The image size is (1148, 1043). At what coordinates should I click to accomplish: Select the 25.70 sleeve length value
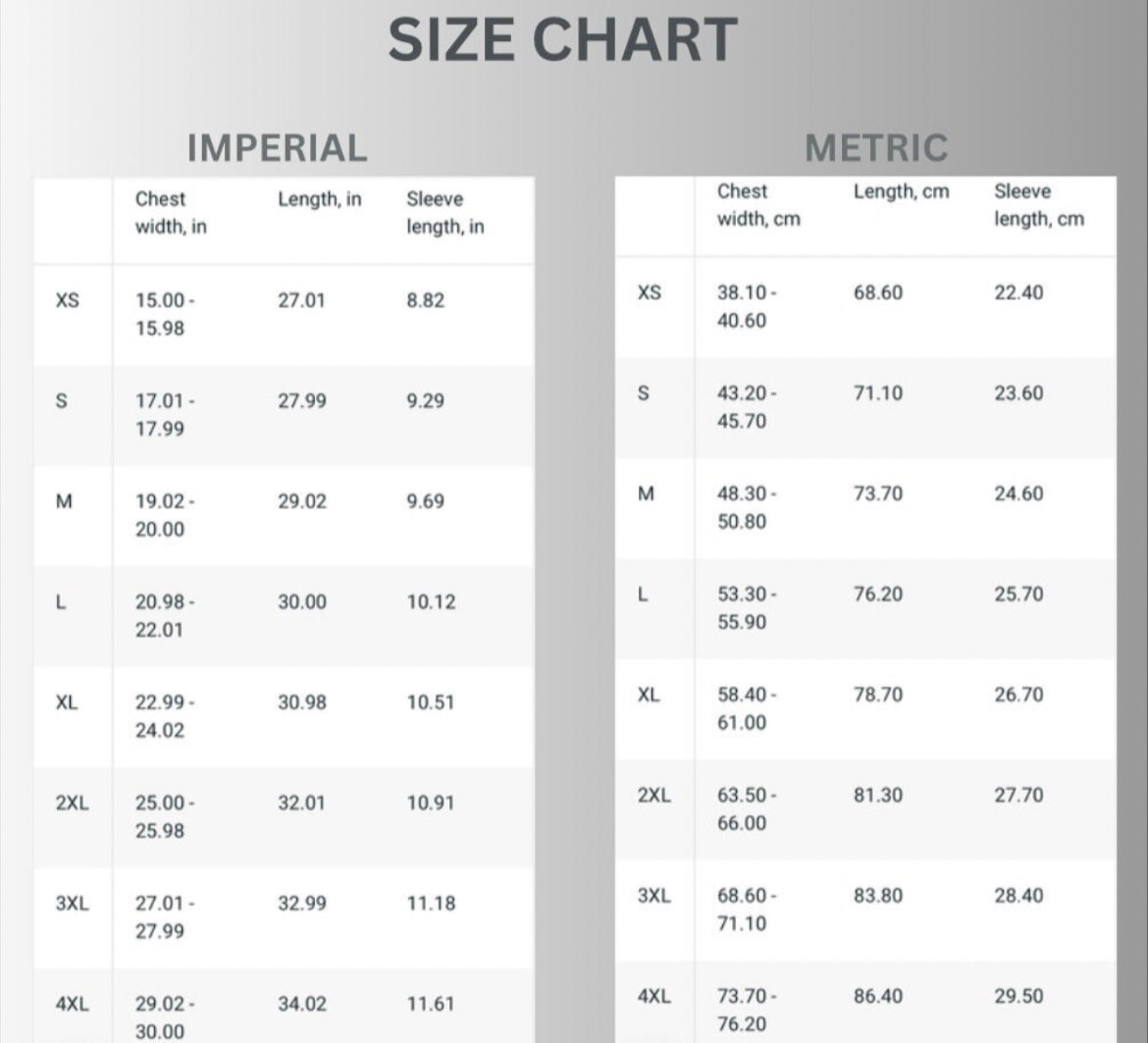point(1018,595)
